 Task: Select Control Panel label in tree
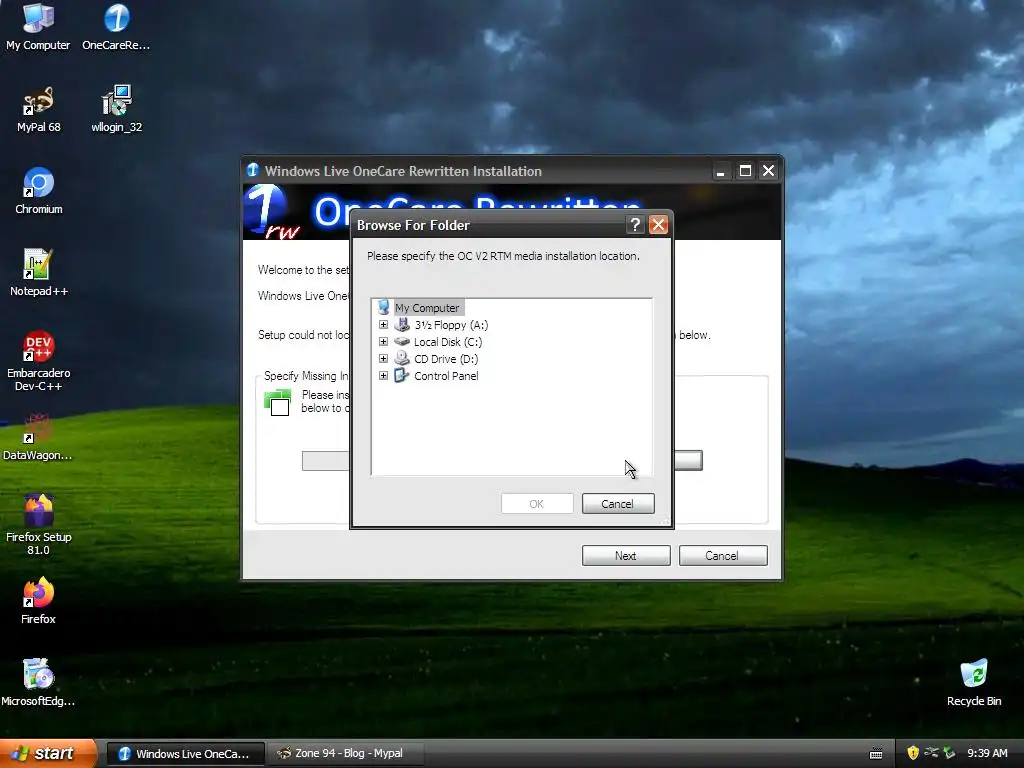446,376
